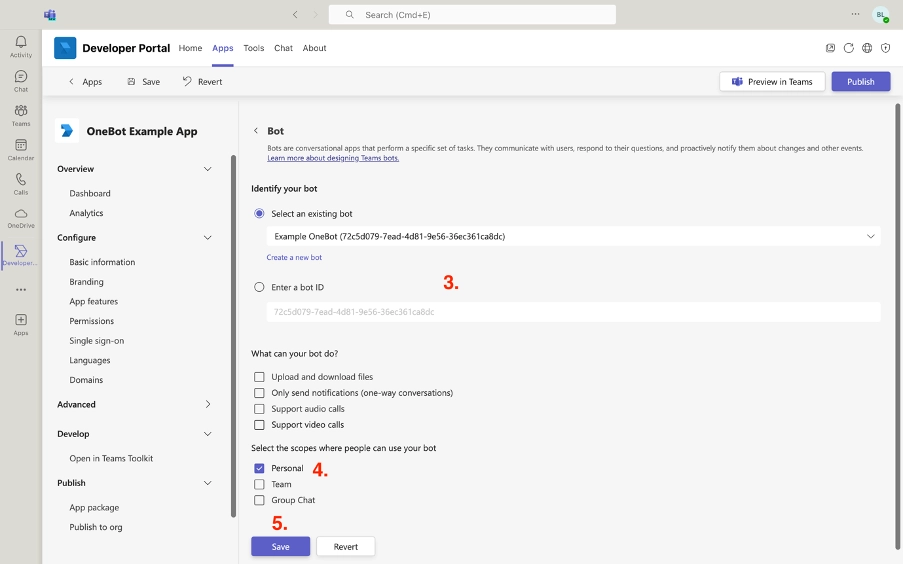Image resolution: width=904 pixels, height=564 pixels.
Task: Click the back arrow beside Bot heading
Action: coord(256,131)
